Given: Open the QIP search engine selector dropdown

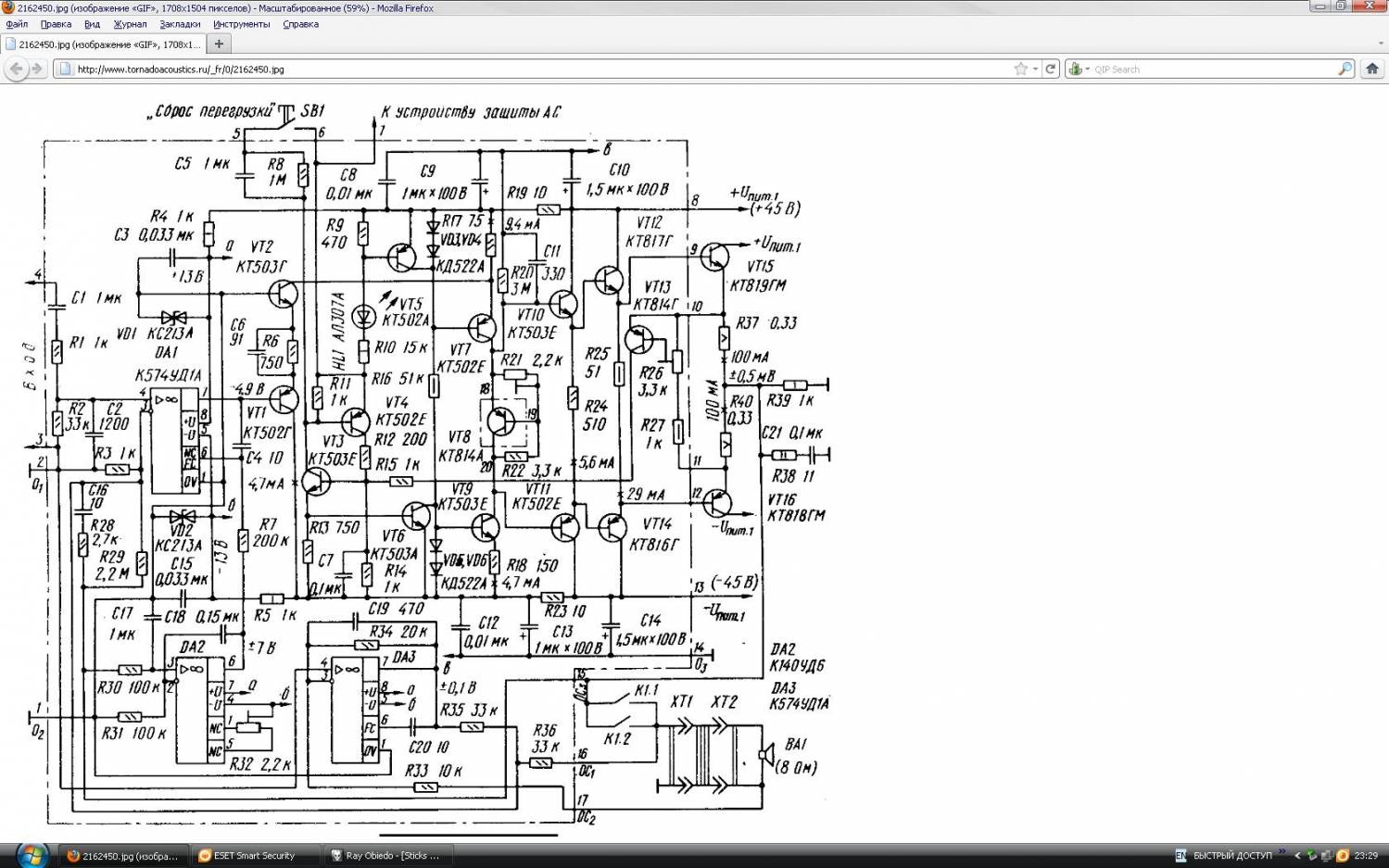Looking at the screenshot, I should [1079, 69].
